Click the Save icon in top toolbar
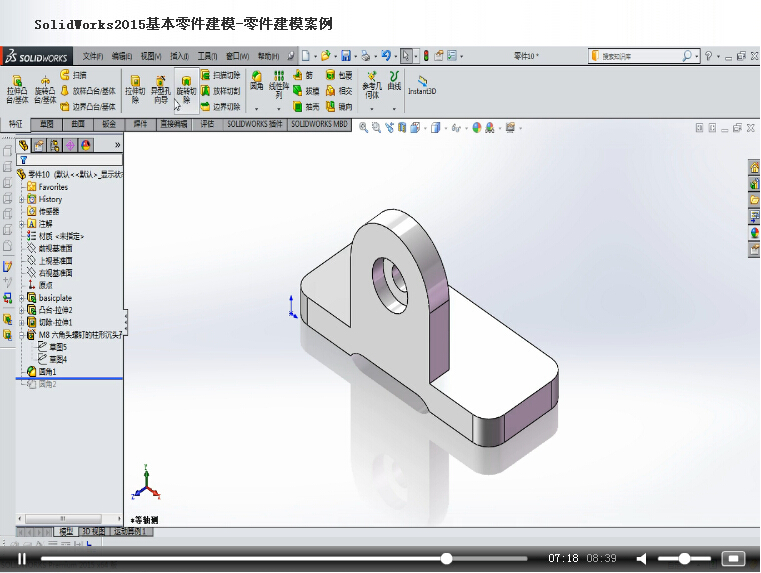The width and height of the screenshot is (761, 573). (346, 56)
